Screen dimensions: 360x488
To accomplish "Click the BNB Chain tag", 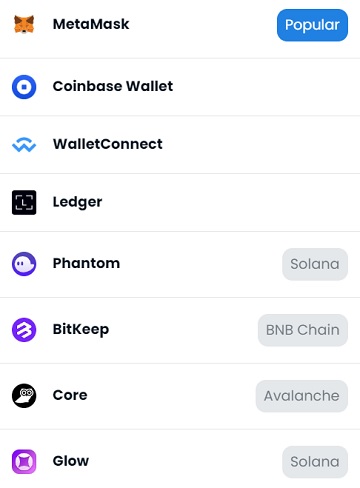I will click(x=303, y=330).
